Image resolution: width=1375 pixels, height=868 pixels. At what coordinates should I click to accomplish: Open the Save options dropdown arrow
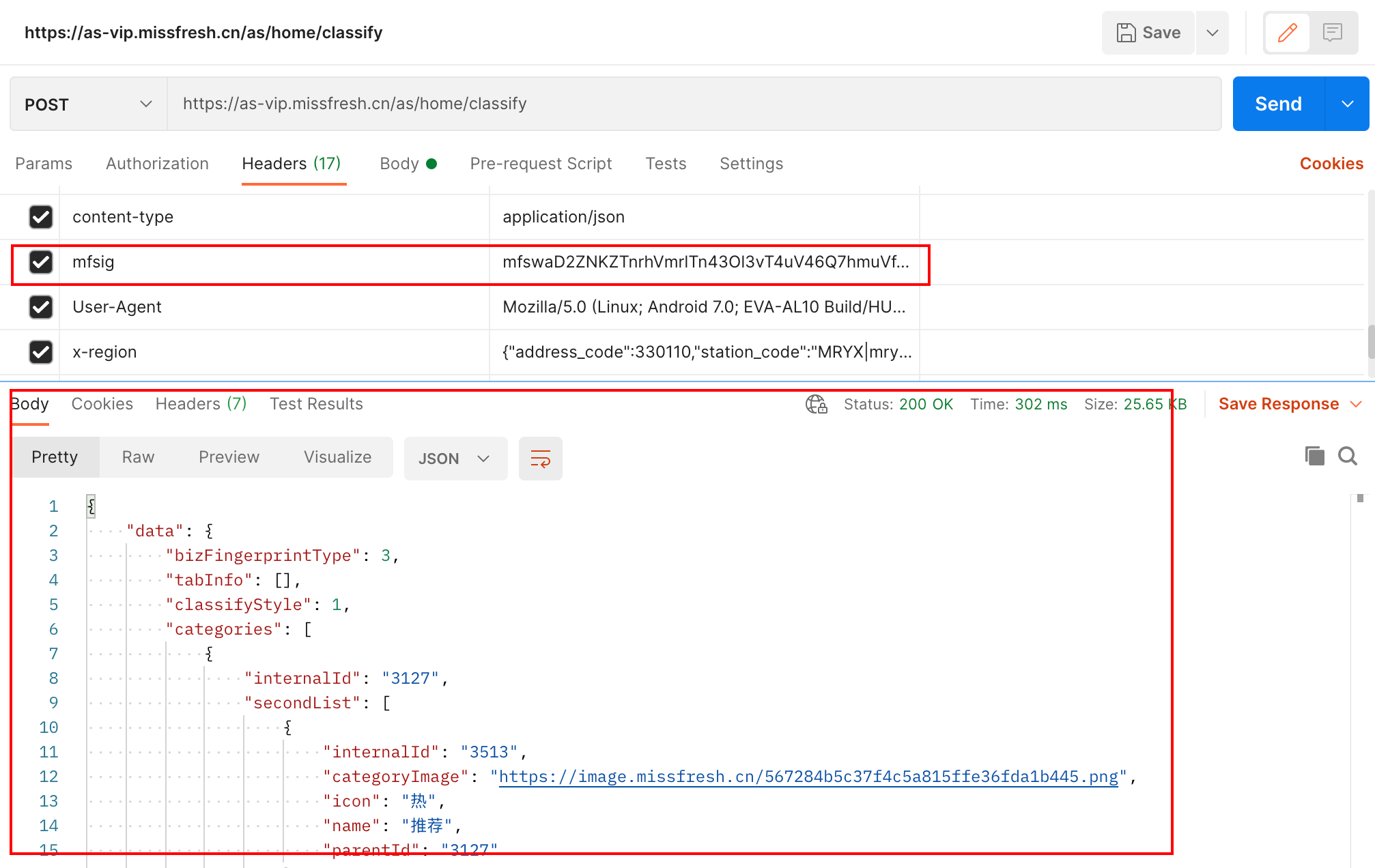point(1213,33)
